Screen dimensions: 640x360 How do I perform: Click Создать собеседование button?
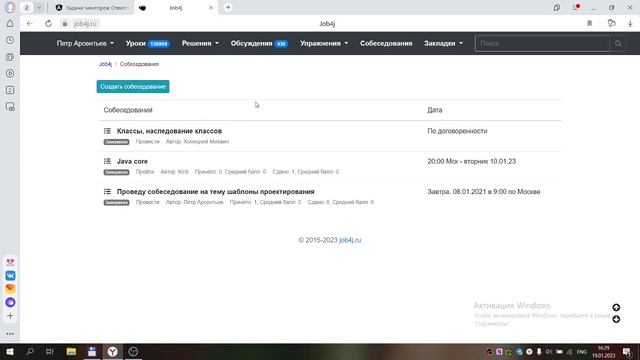pyautogui.click(x=133, y=87)
